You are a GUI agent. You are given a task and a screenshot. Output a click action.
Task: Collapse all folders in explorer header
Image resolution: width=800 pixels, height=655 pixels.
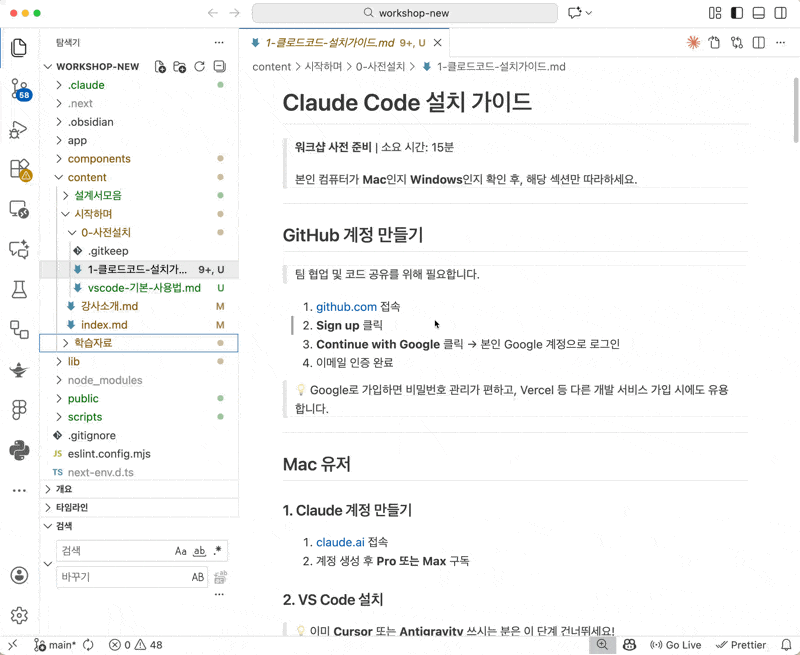point(219,67)
